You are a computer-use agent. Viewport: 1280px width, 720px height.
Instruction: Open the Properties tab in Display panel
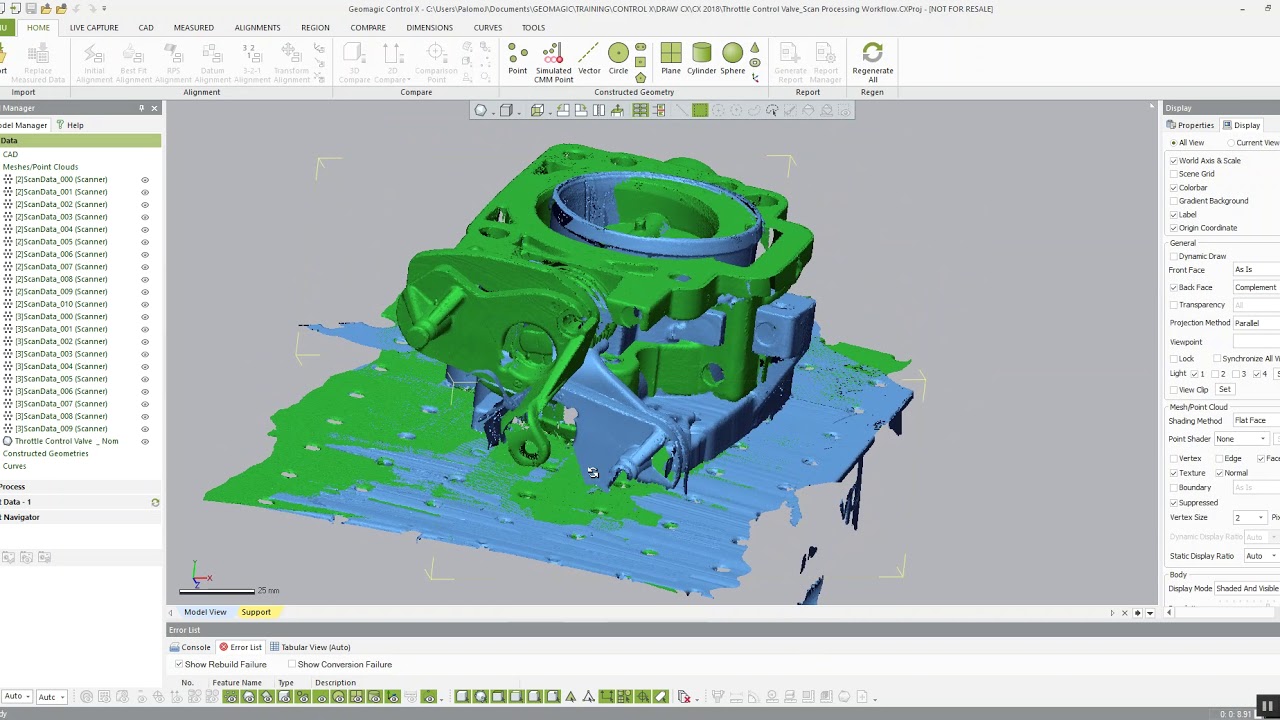(1191, 125)
